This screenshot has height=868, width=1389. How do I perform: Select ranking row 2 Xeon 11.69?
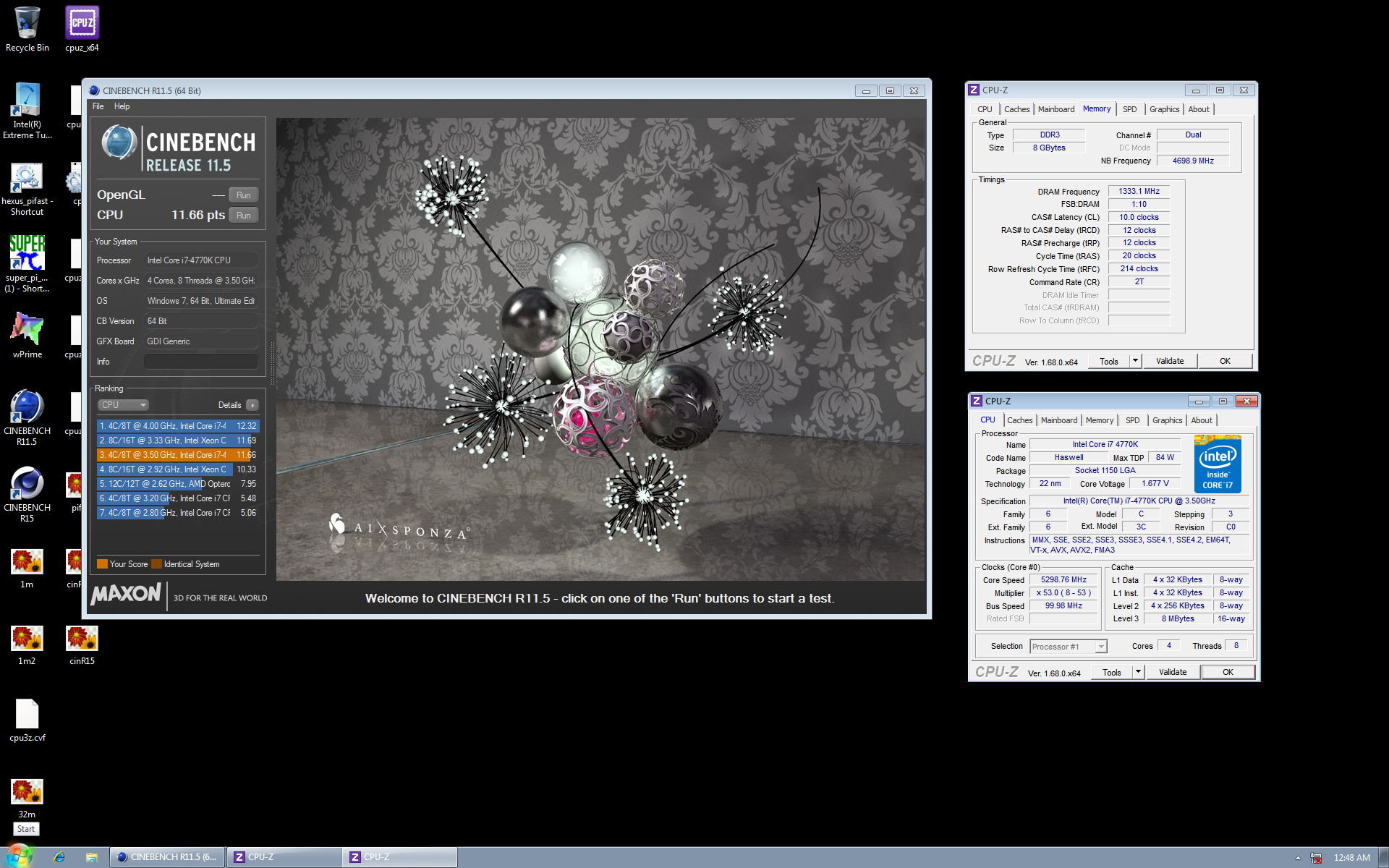pos(177,441)
